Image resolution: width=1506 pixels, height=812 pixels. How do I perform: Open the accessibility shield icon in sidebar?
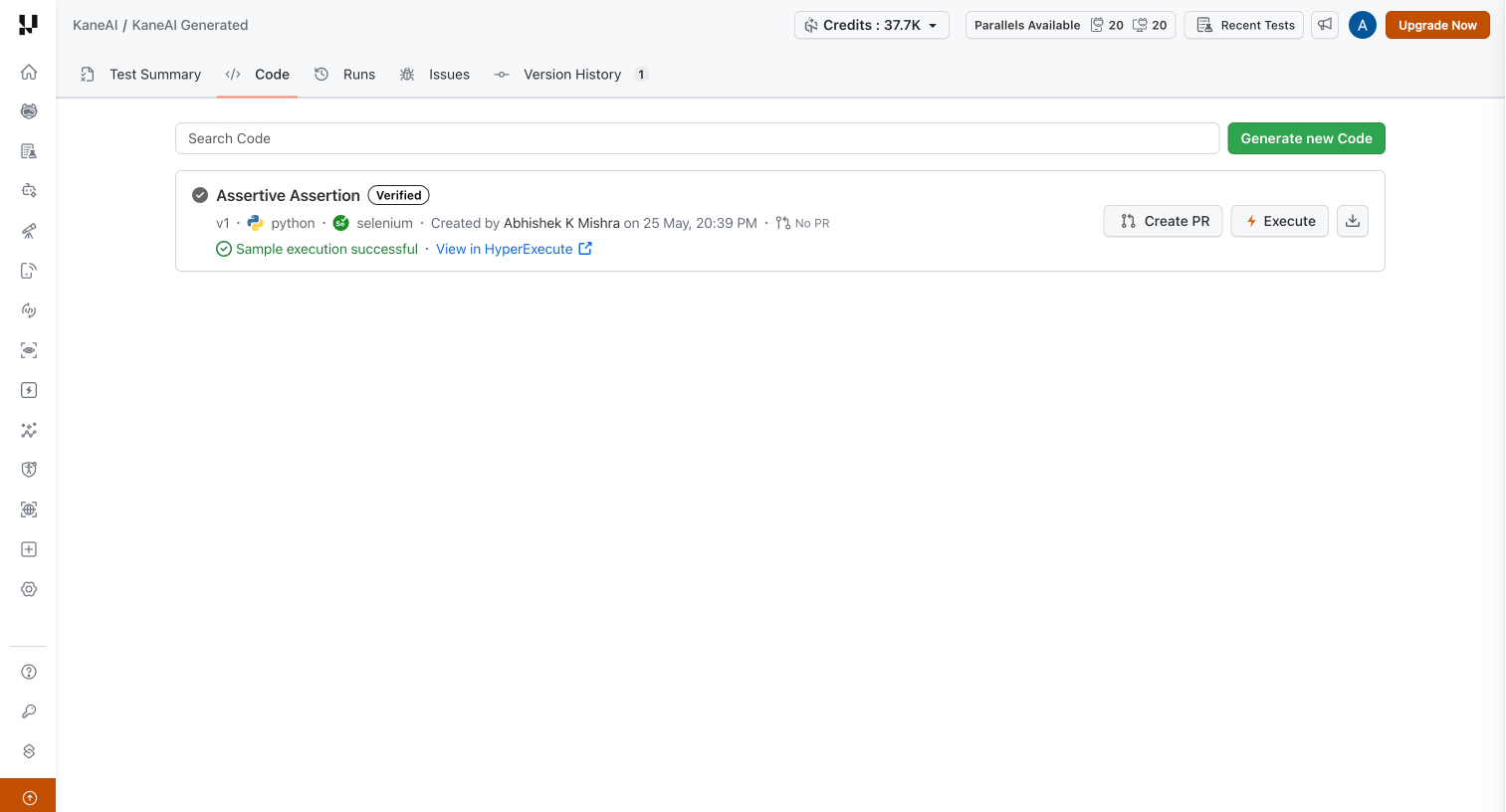point(29,470)
